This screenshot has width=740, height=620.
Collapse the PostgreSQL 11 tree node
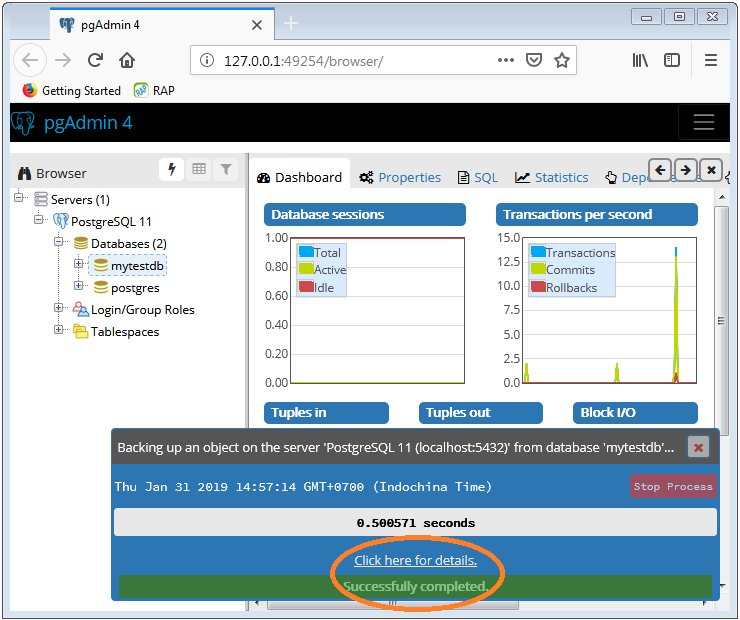(x=39, y=219)
